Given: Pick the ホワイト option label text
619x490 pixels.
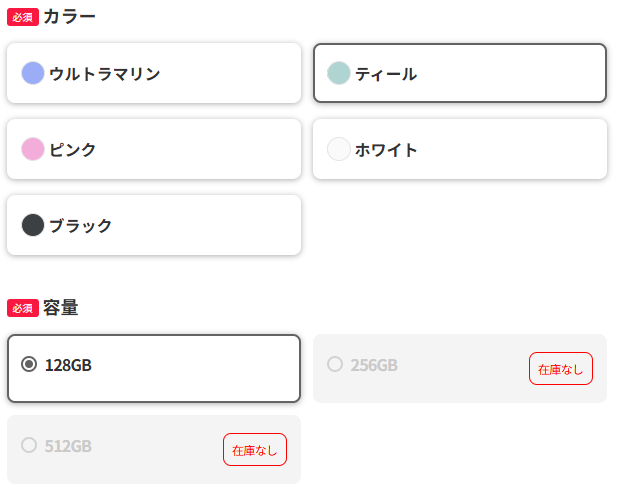Looking at the screenshot, I should [386, 149].
